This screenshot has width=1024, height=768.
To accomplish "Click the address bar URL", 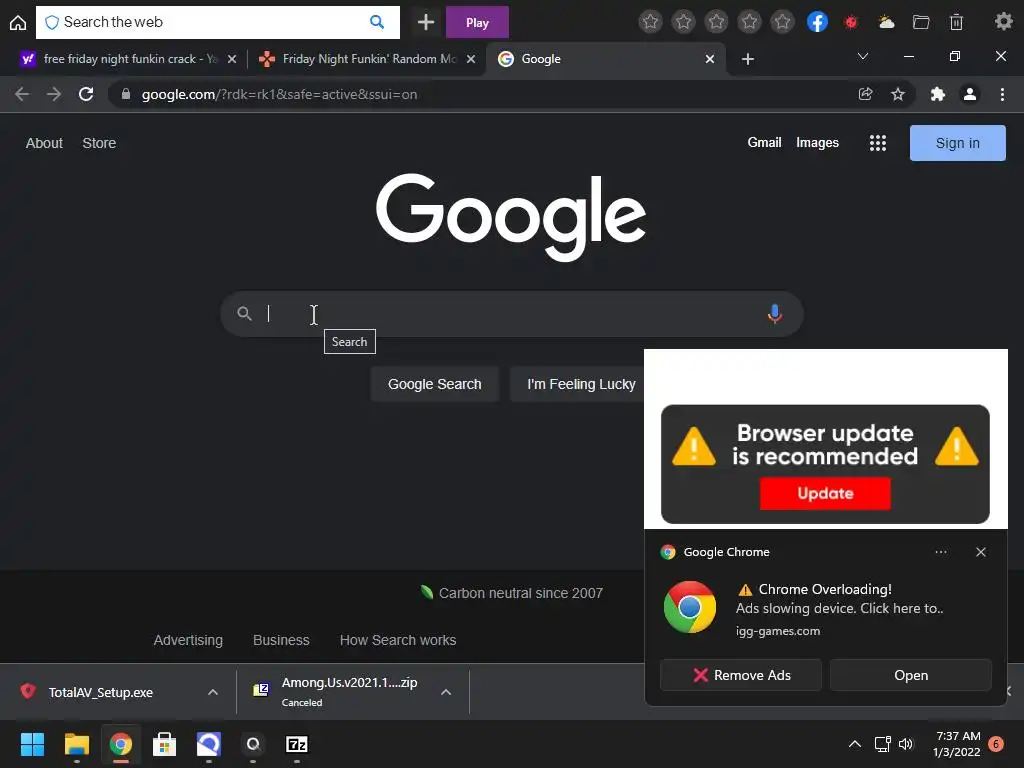I will pos(279,95).
